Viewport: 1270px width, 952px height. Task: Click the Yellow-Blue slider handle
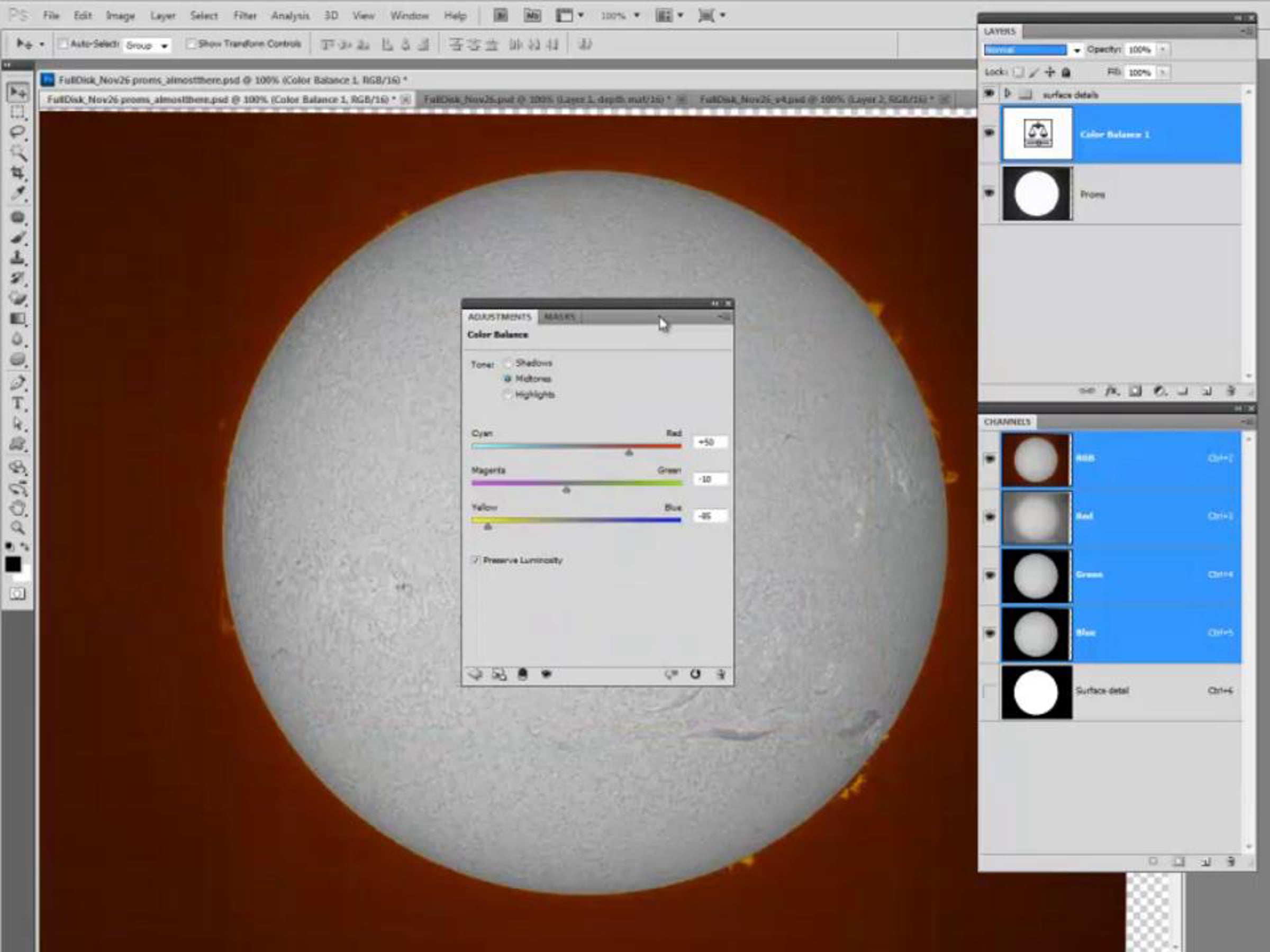(488, 526)
